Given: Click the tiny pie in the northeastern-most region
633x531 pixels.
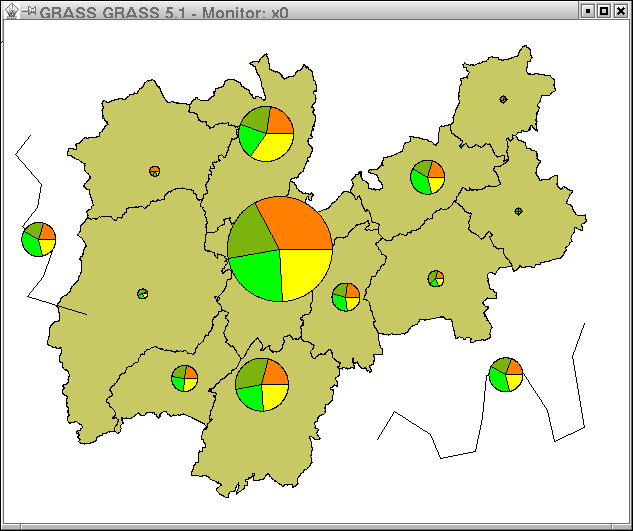Looking at the screenshot, I should (503, 99).
